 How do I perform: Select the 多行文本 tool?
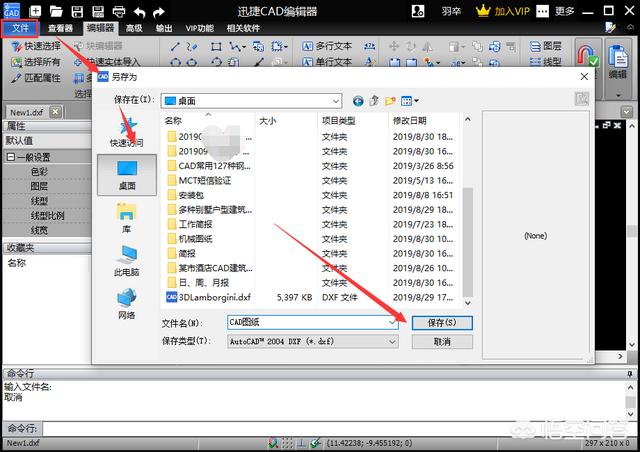327,46
